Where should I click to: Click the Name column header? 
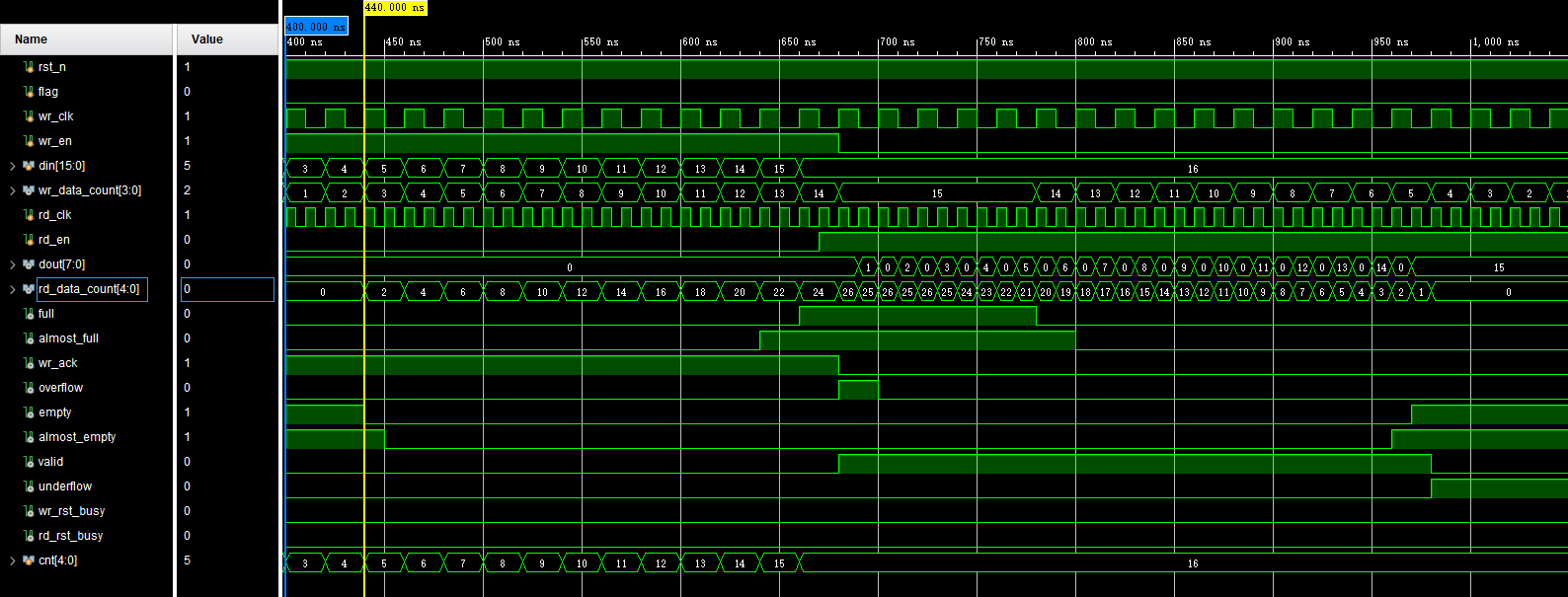coord(86,39)
